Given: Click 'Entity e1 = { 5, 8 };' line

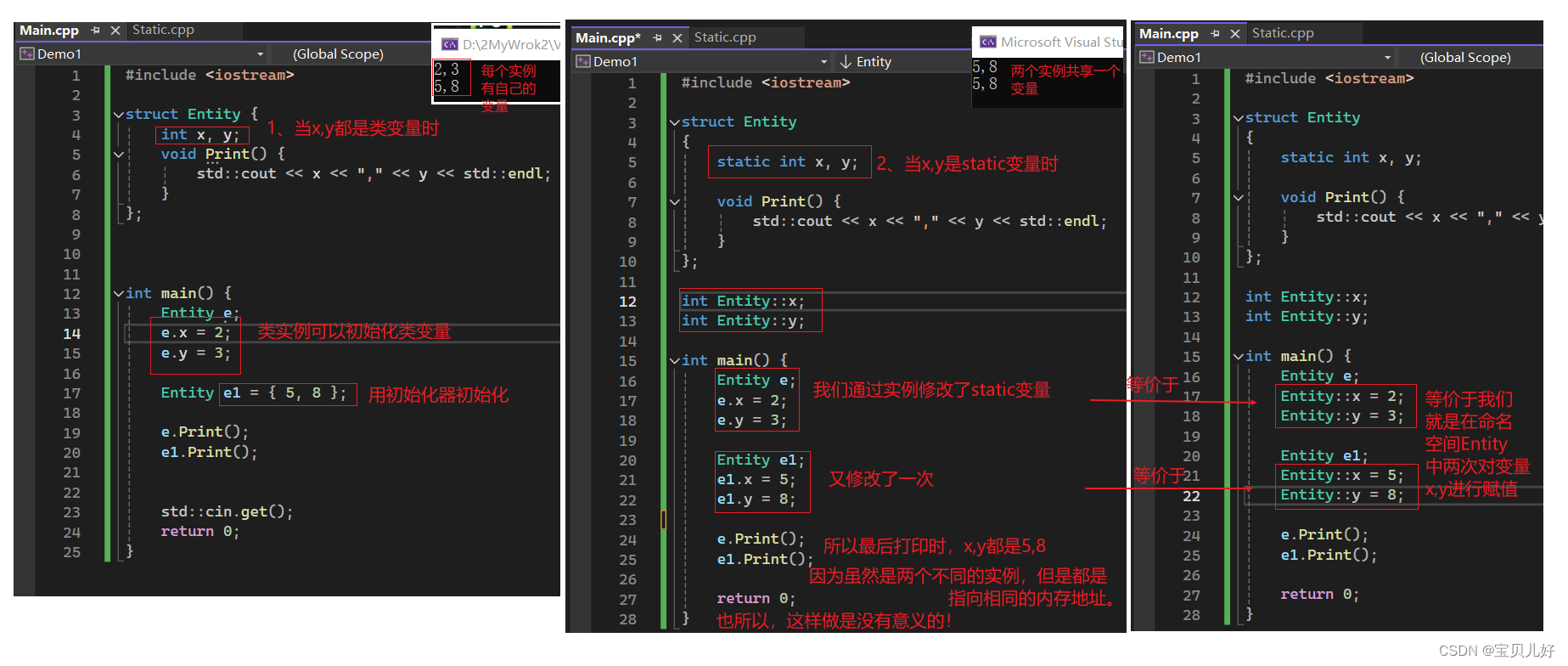Looking at the screenshot, I should pyautogui.click(x=254, y=392).
